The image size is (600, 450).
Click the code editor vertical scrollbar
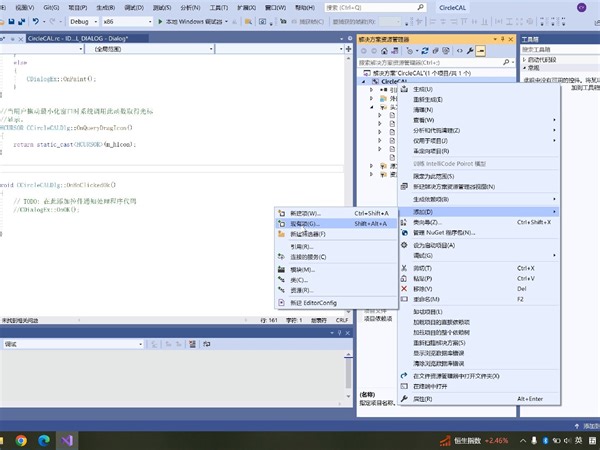348,186
